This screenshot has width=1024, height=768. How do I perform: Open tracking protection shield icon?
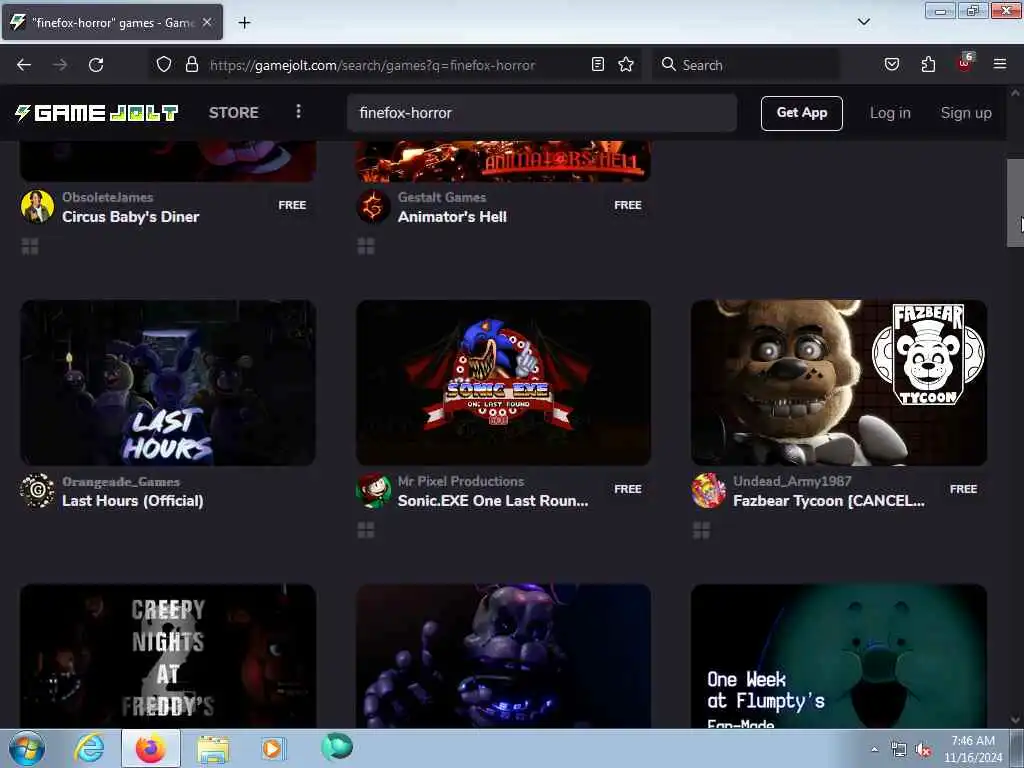pos(164,65)
